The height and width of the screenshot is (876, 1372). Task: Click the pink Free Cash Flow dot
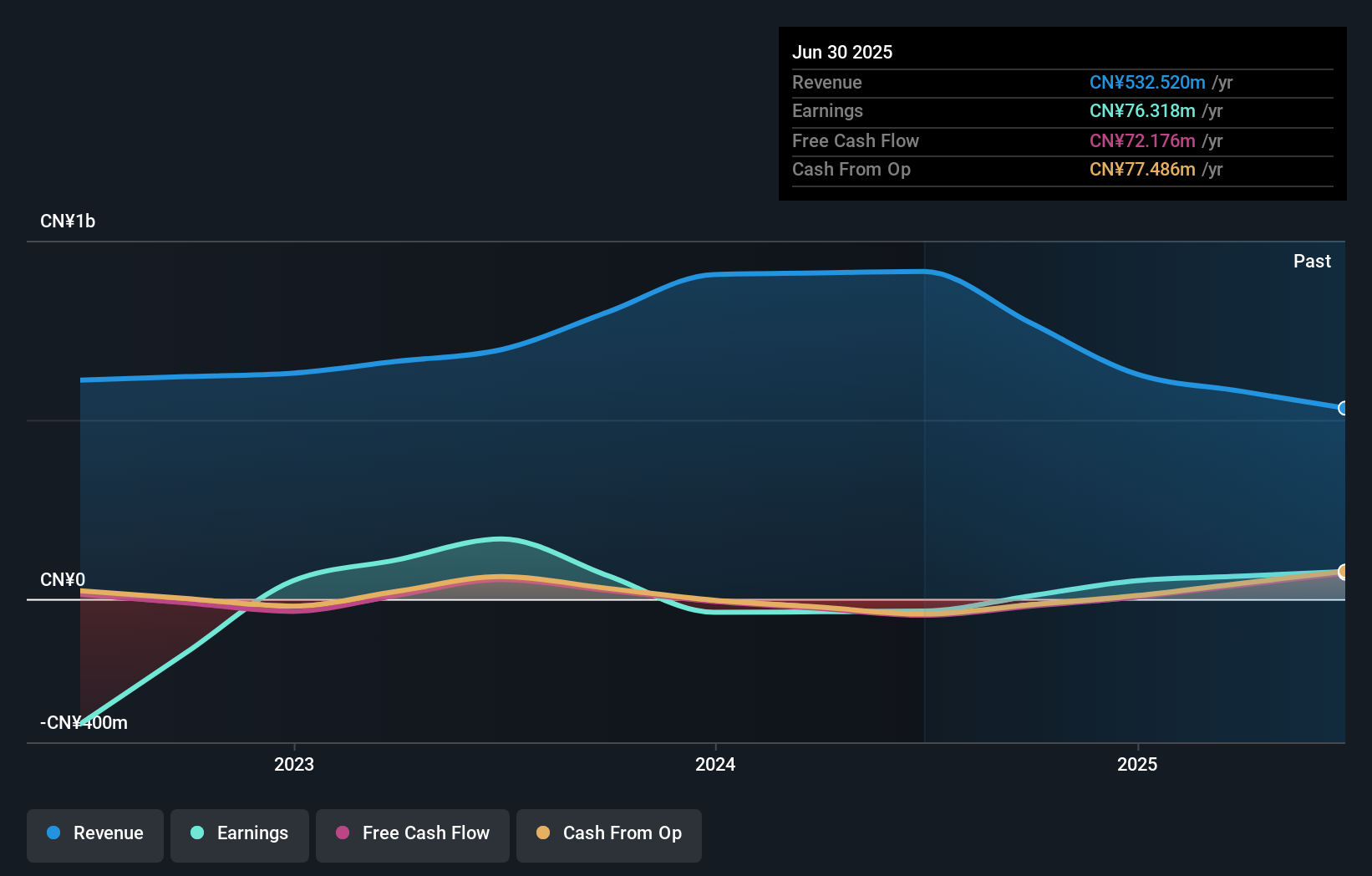coord(343,833)
